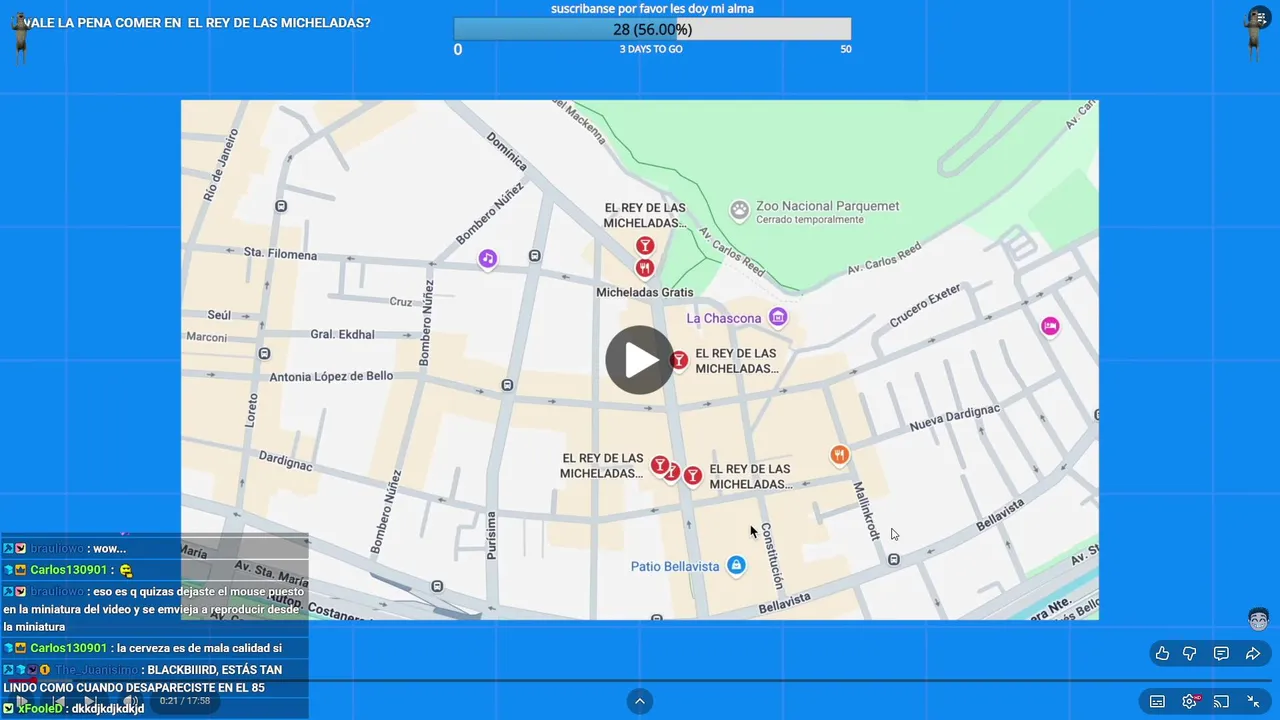This screenshot has width=1280, height=720.
Task: Like the video with thumbs up
Action: (1162, 654)
